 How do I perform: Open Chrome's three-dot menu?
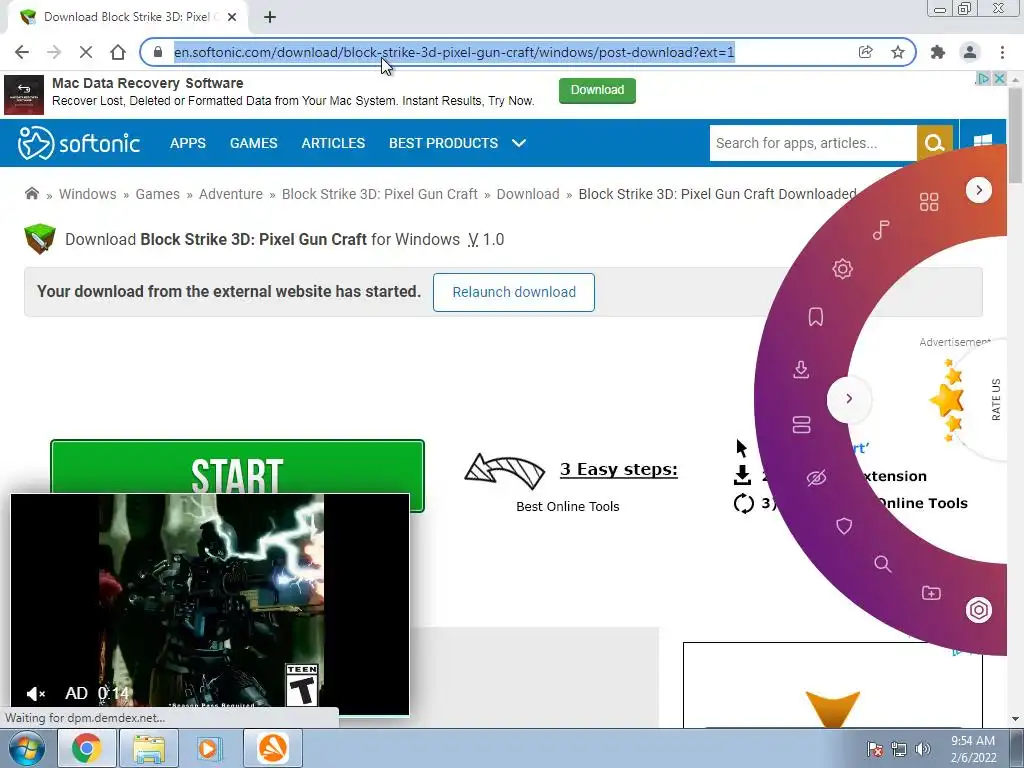click(1002, 52)
